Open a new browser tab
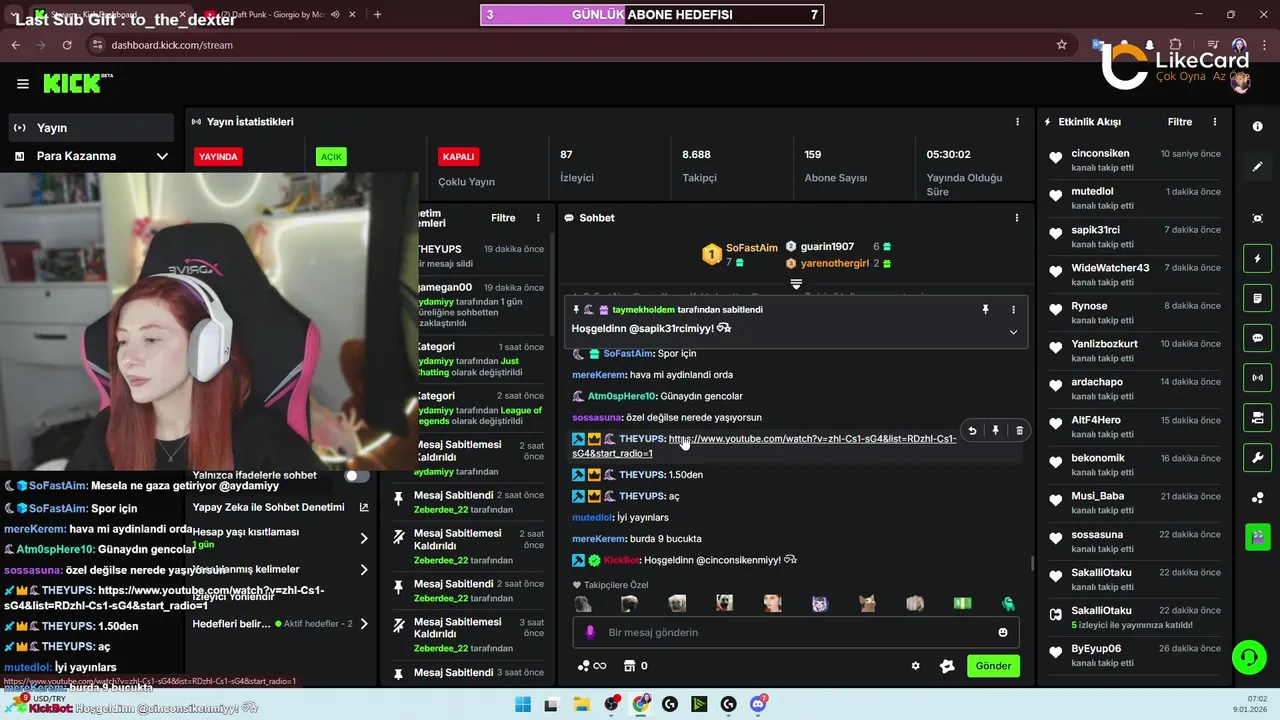1280x720 pixels. (x=377, y=15)
